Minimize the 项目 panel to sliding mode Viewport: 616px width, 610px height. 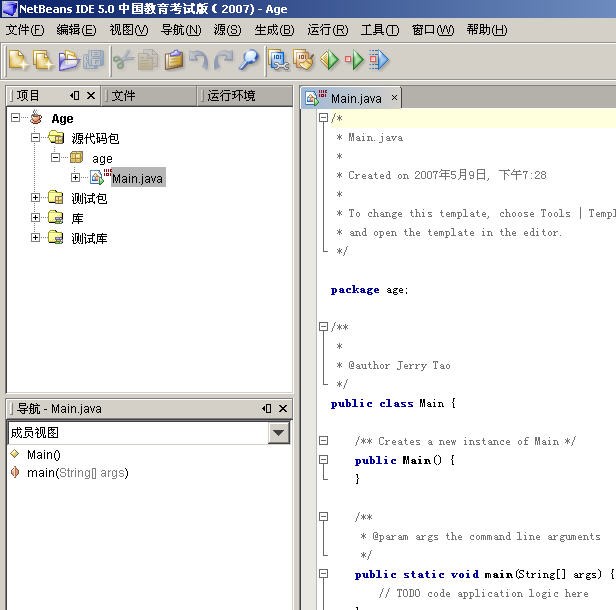click(x=75, y=95)
